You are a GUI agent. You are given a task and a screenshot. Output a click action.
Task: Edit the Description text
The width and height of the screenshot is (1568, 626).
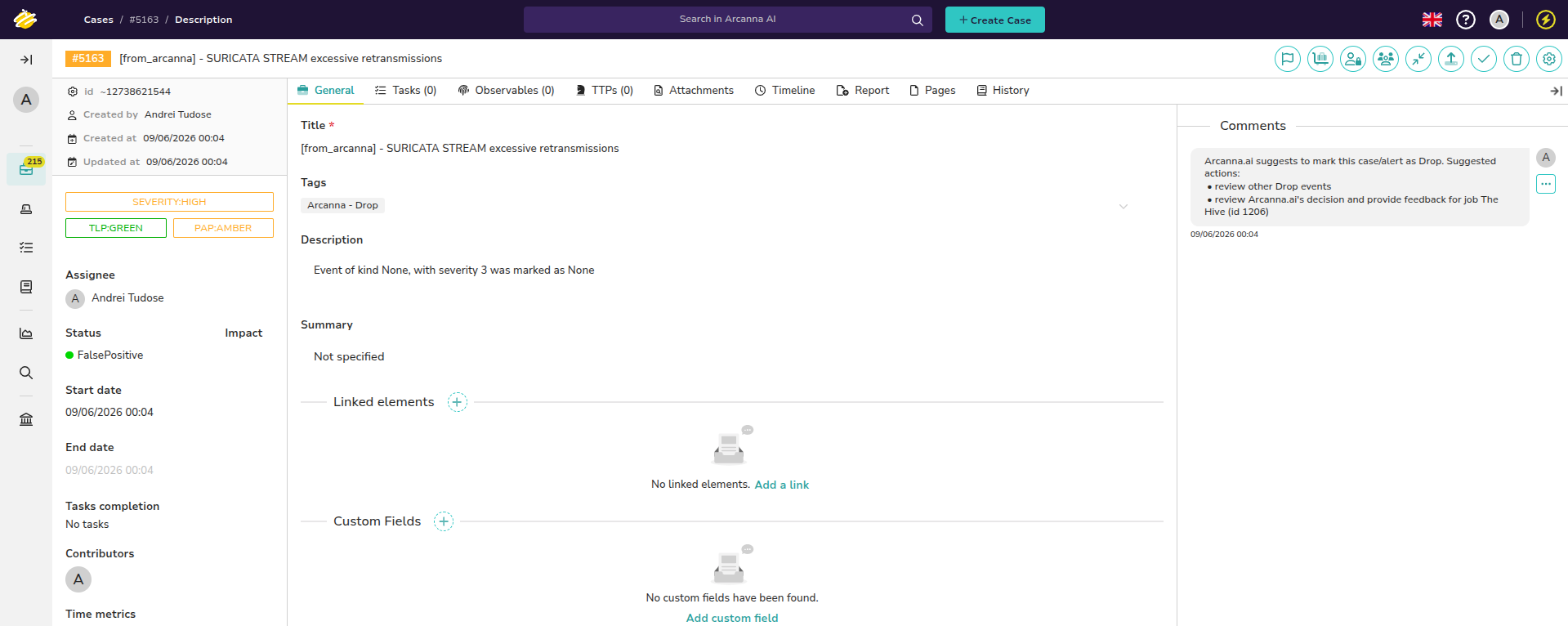[x=454, y=271]
